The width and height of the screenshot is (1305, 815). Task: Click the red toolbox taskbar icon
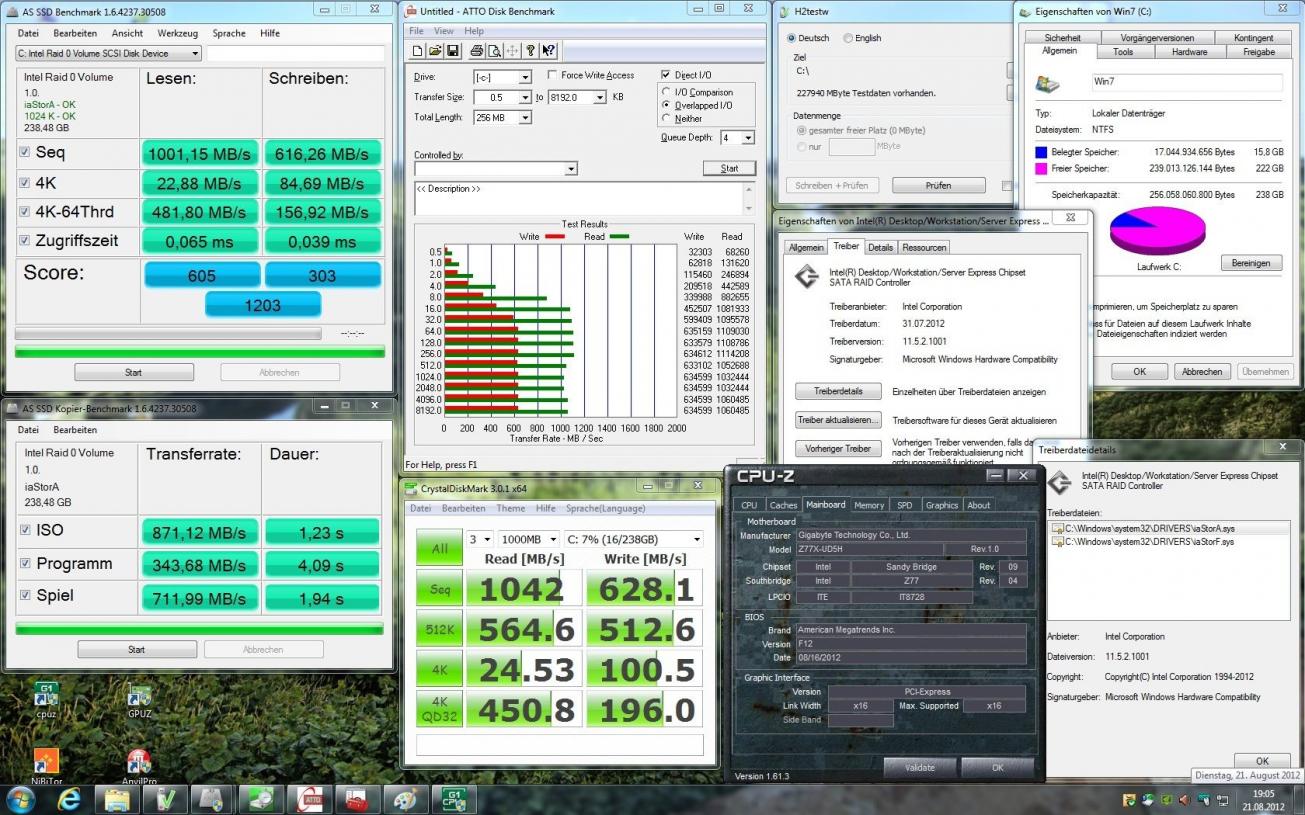pos(357,799)
